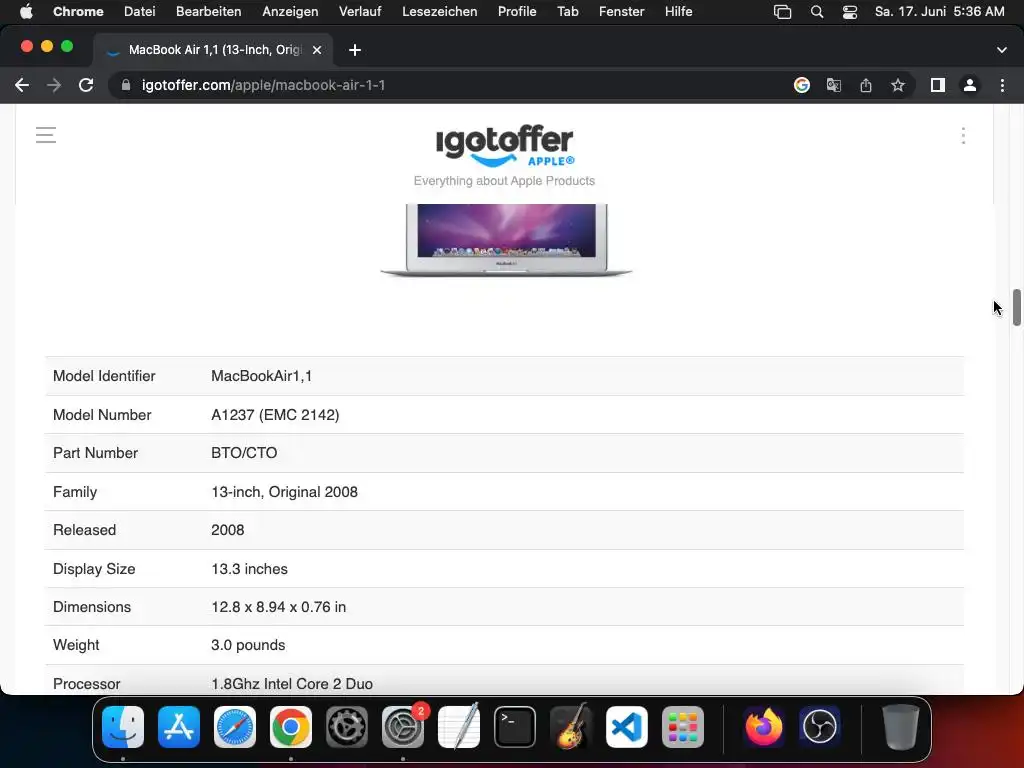Open the hamburger menu on igotoffer page
Screen dimensions: 1024x768
pyautogui.click(x=46, y=135)
